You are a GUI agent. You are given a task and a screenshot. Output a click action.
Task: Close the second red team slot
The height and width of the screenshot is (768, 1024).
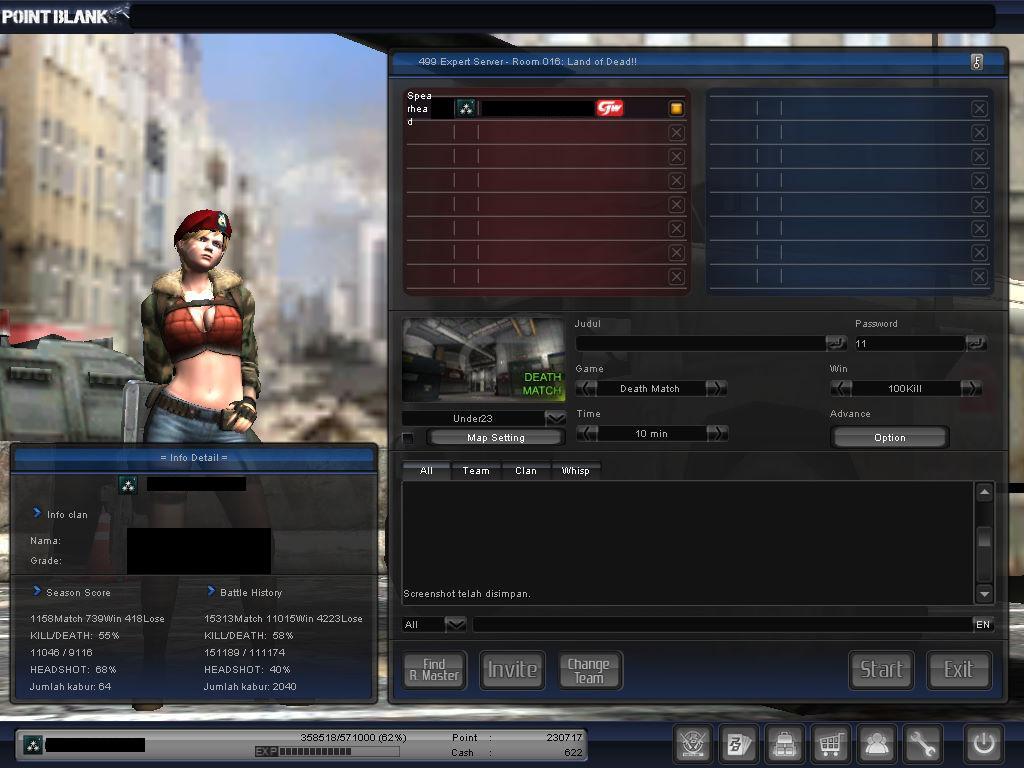click(x=677, y=133)
